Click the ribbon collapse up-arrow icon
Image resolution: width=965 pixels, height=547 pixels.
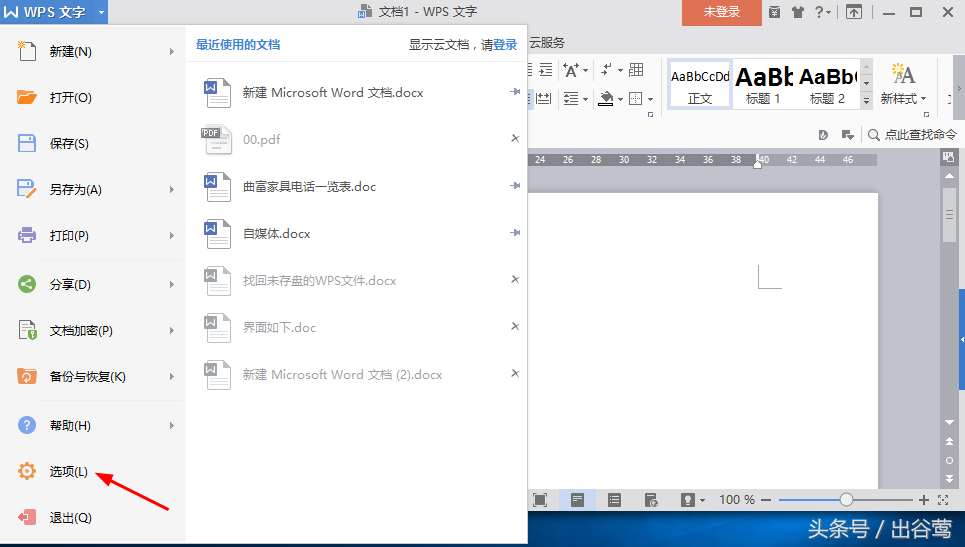(x=854, y=12)
